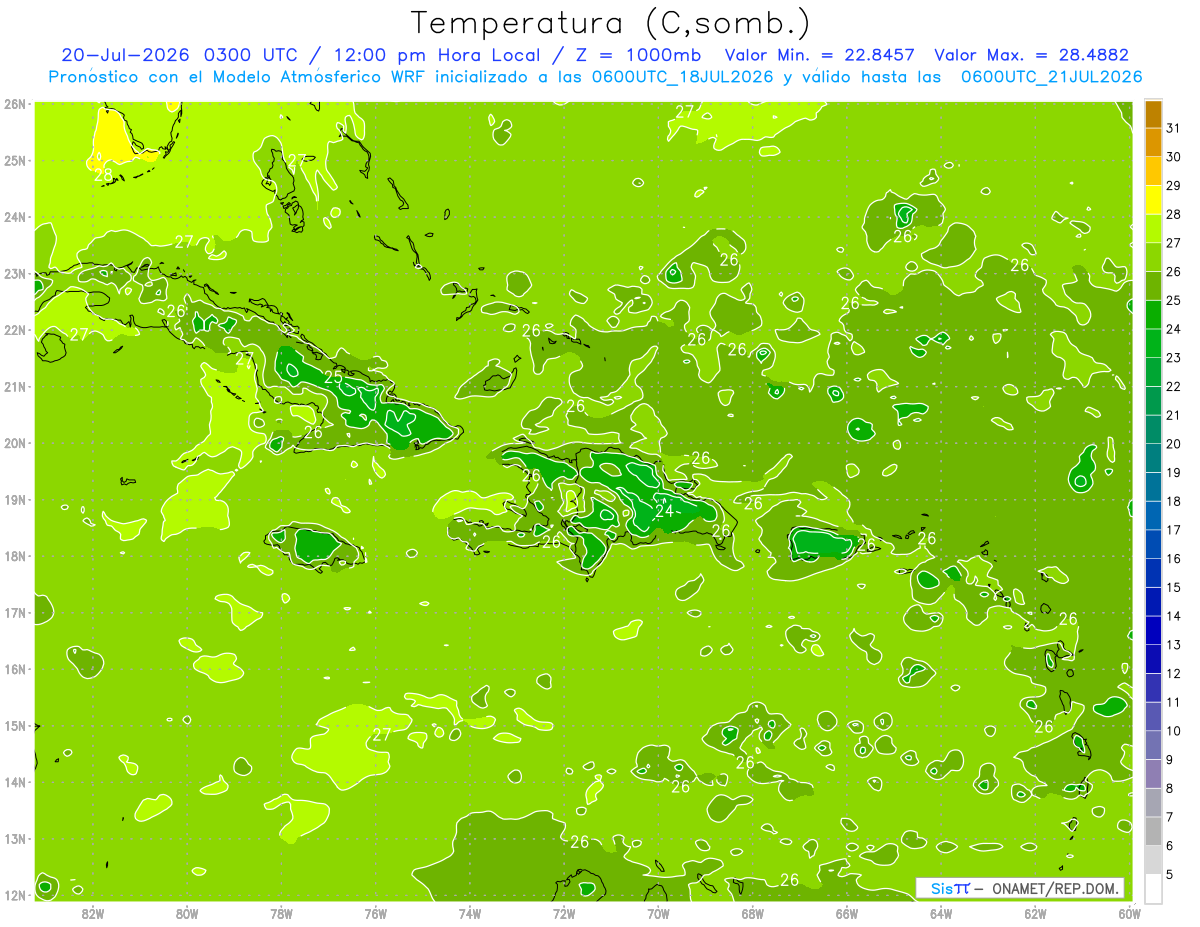Click the "80W" longitude label
The width and height of the screenshot is (1200, 927).
[187, 913]
